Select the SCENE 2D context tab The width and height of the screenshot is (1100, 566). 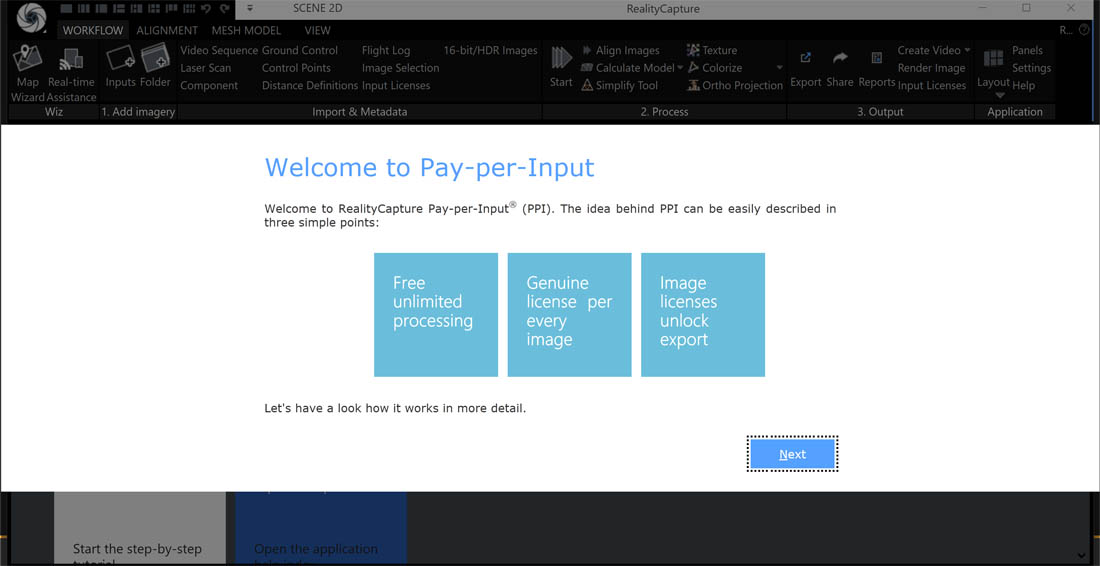(318, 8)
